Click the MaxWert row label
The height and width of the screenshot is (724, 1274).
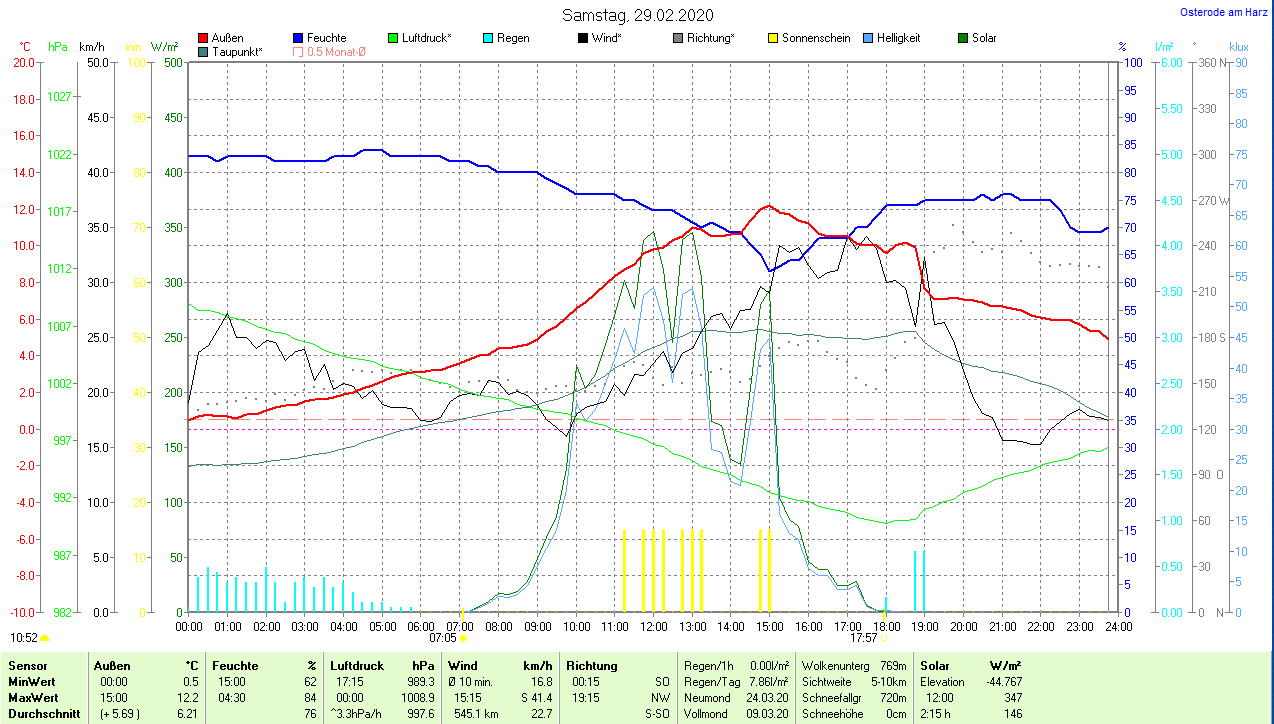[32, 697]
